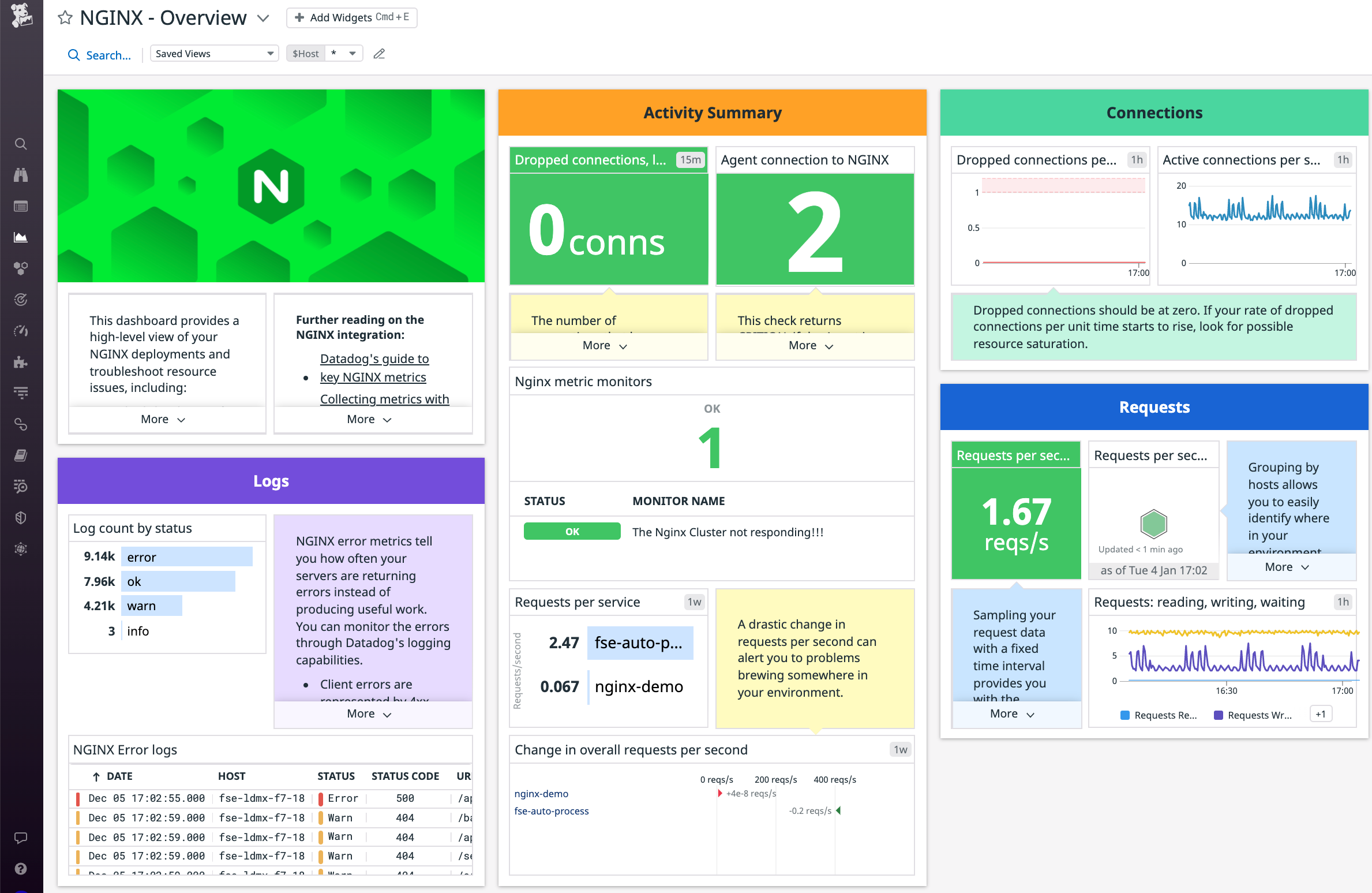Expand More under Grouping by hosts note
Viewport: 1372px width, 893px height.
click(1287, 567)
